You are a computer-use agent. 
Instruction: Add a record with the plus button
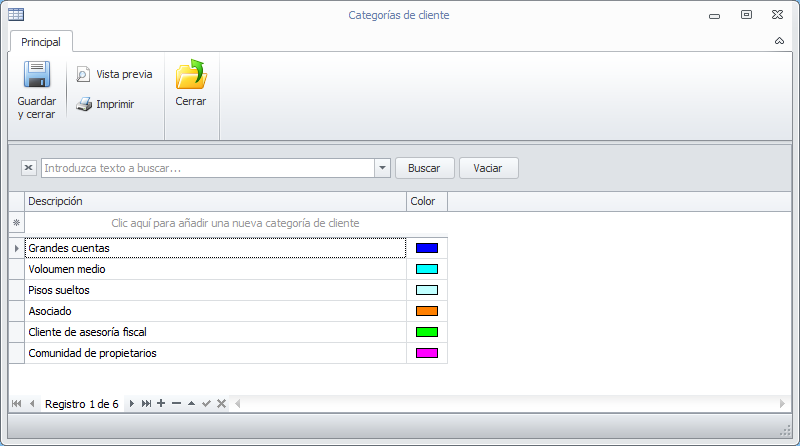[161, 403]
